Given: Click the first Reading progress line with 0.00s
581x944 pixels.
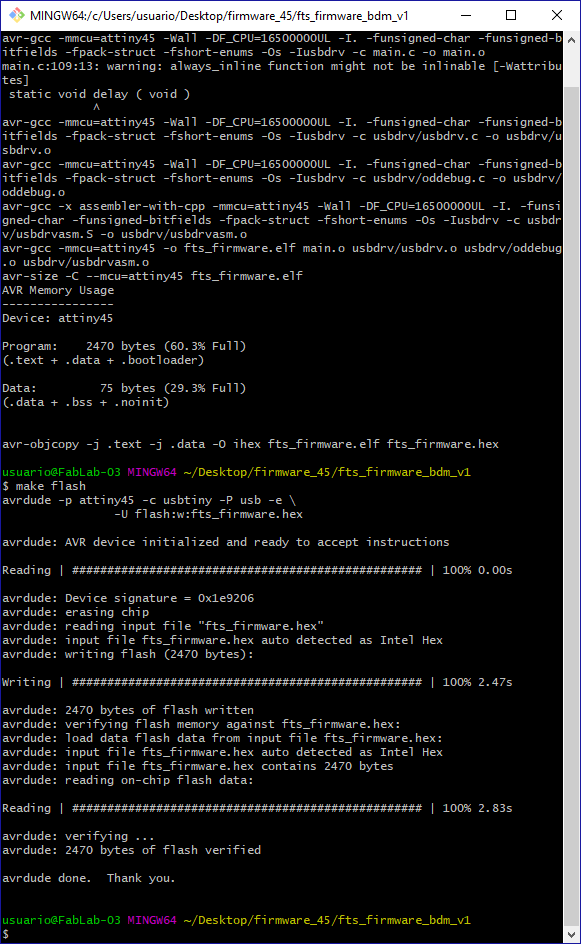Looking at the screenshot, I should coord(257,570).
